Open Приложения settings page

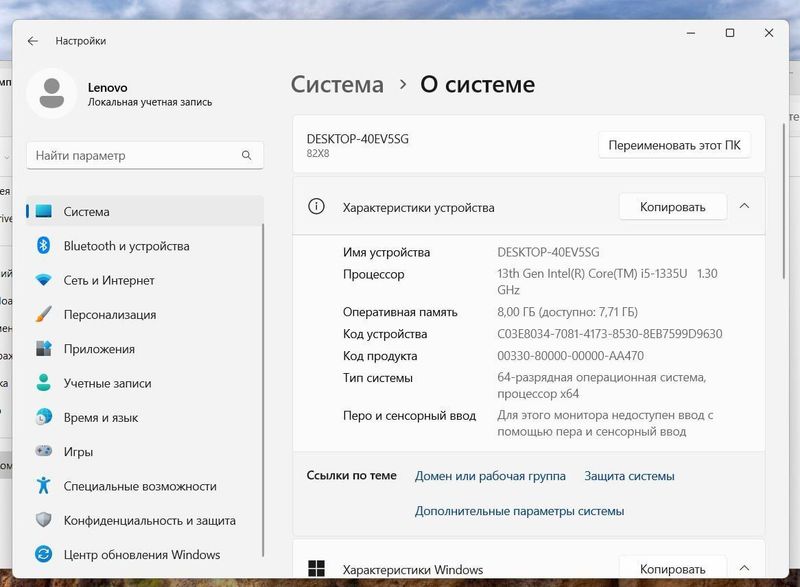(145, 349)
